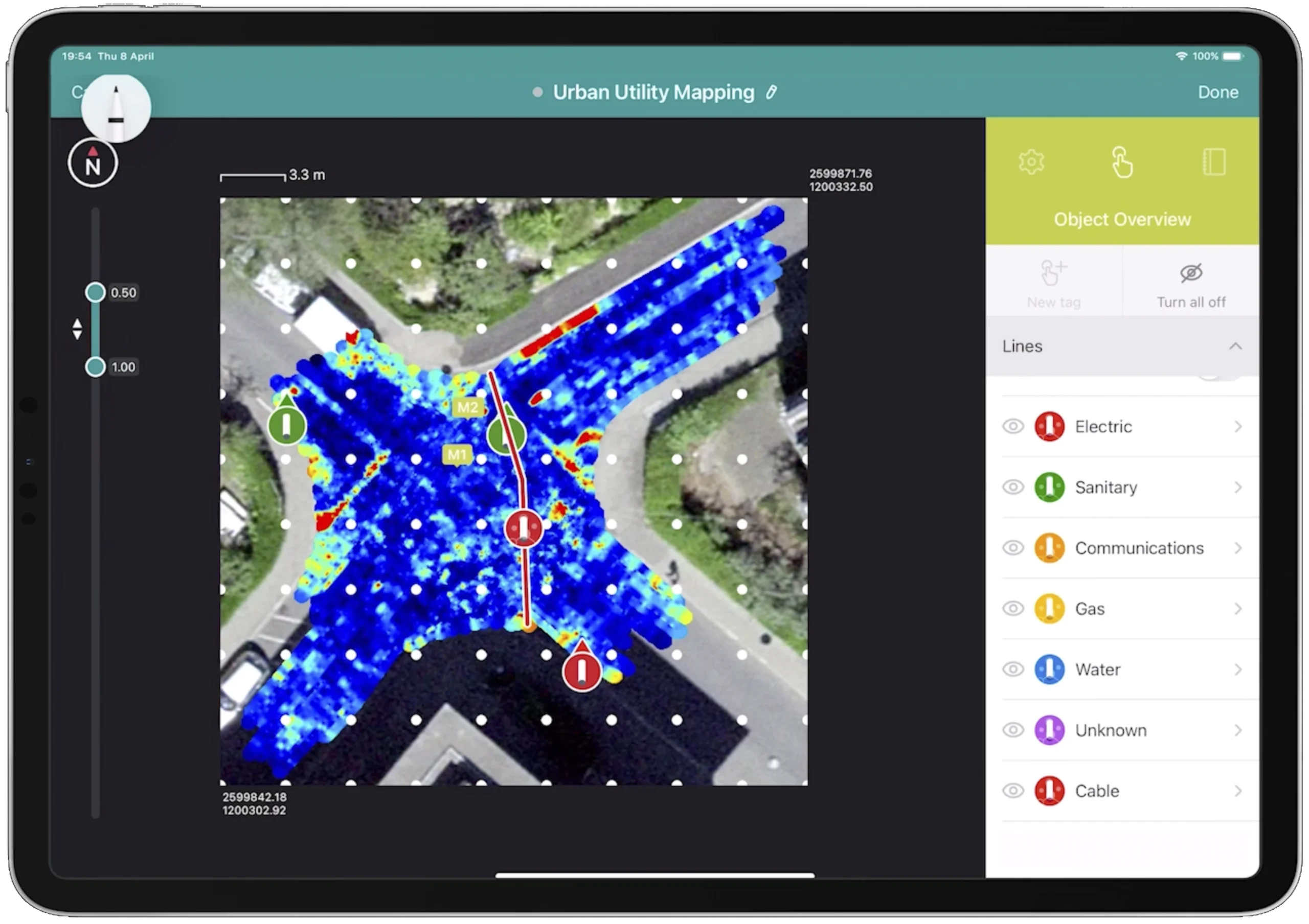Open Communications details chevron
The width and height of the screenshot is (1309, 924).
click(x=1238, y=548)
